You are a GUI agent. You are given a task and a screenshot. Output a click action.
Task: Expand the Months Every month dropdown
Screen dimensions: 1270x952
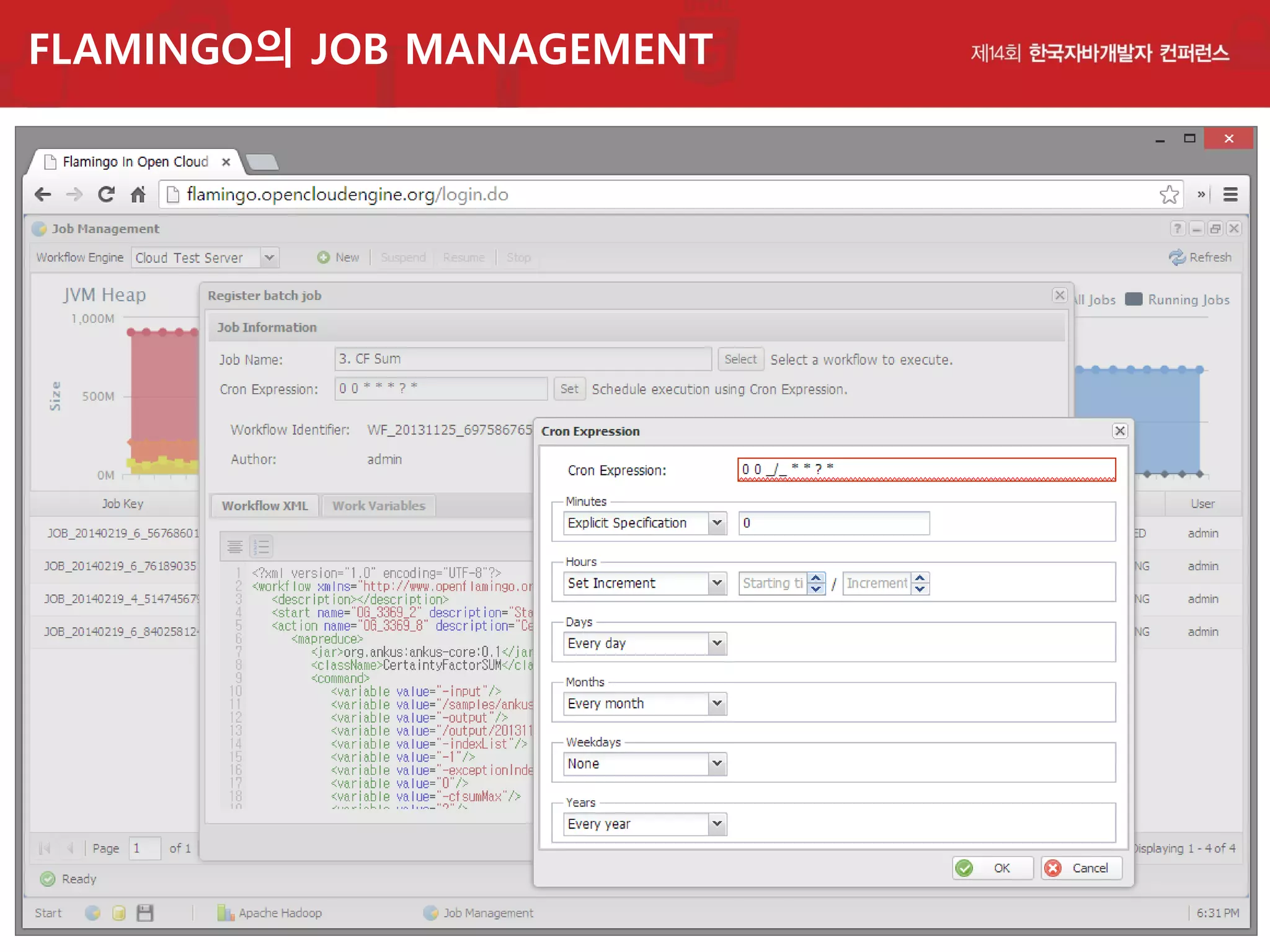[x=717, y=703]
